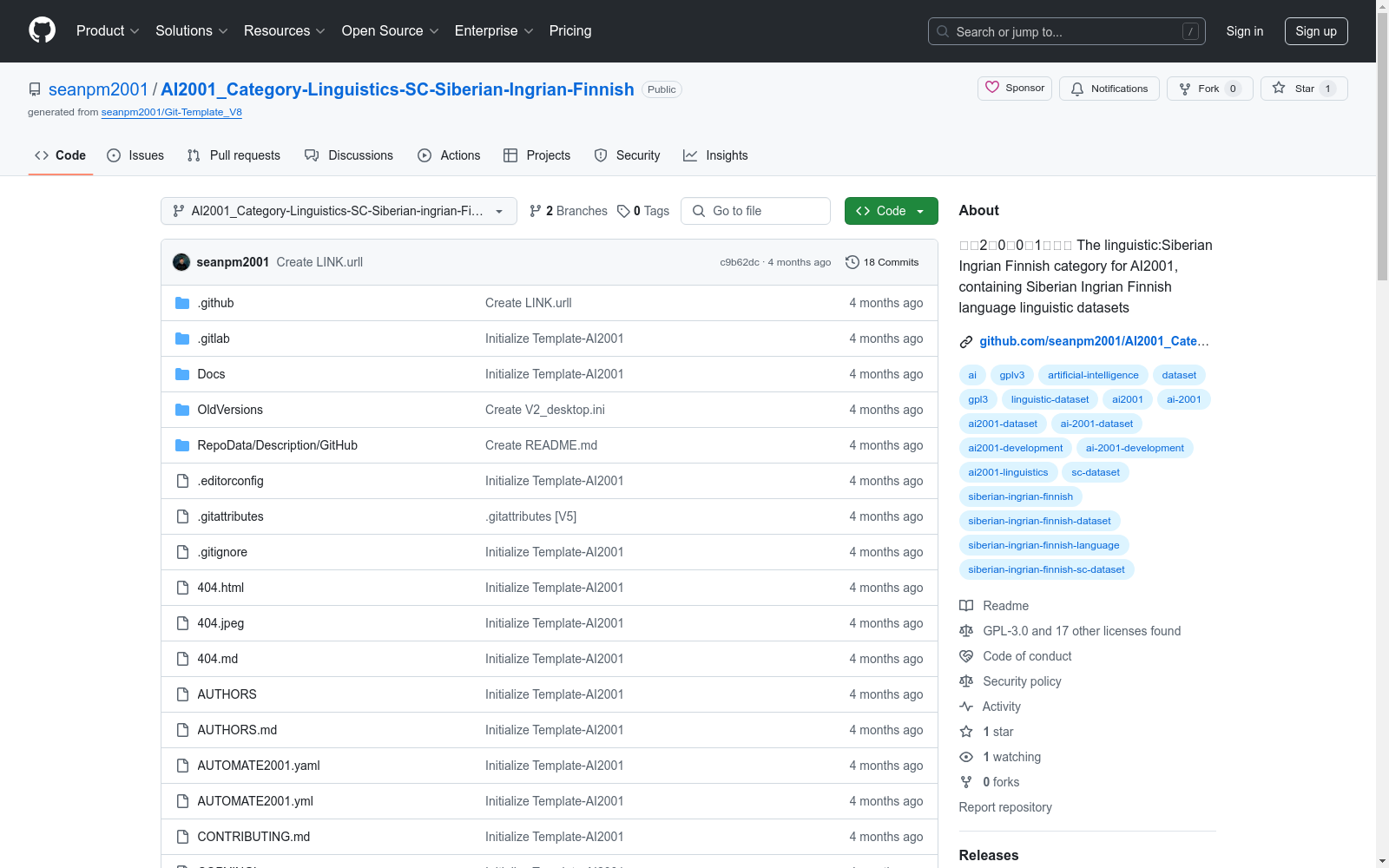
Task: Open the green Code dropdown button
Action: [x=891, y=211]
